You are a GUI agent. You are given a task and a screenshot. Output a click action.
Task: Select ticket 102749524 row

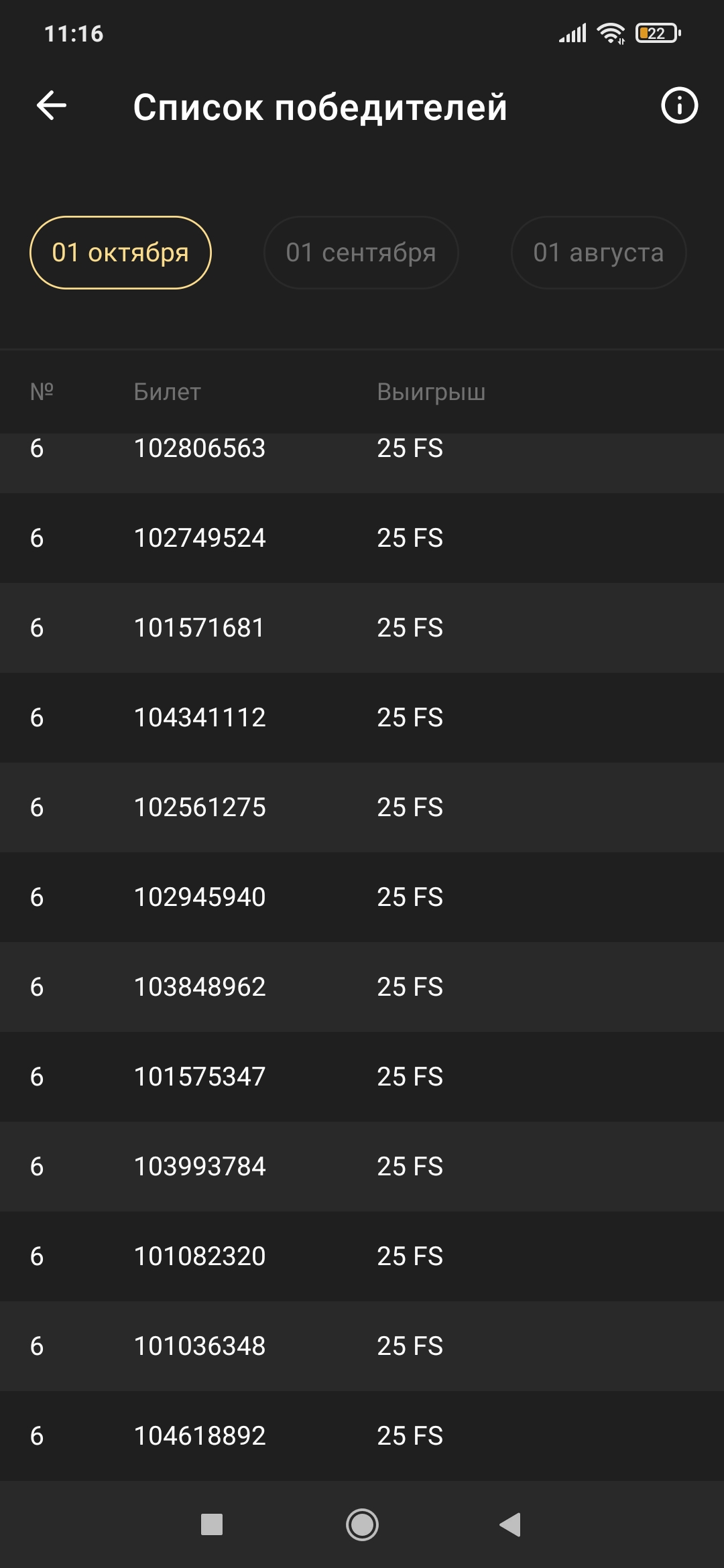(x=362, y=538)
